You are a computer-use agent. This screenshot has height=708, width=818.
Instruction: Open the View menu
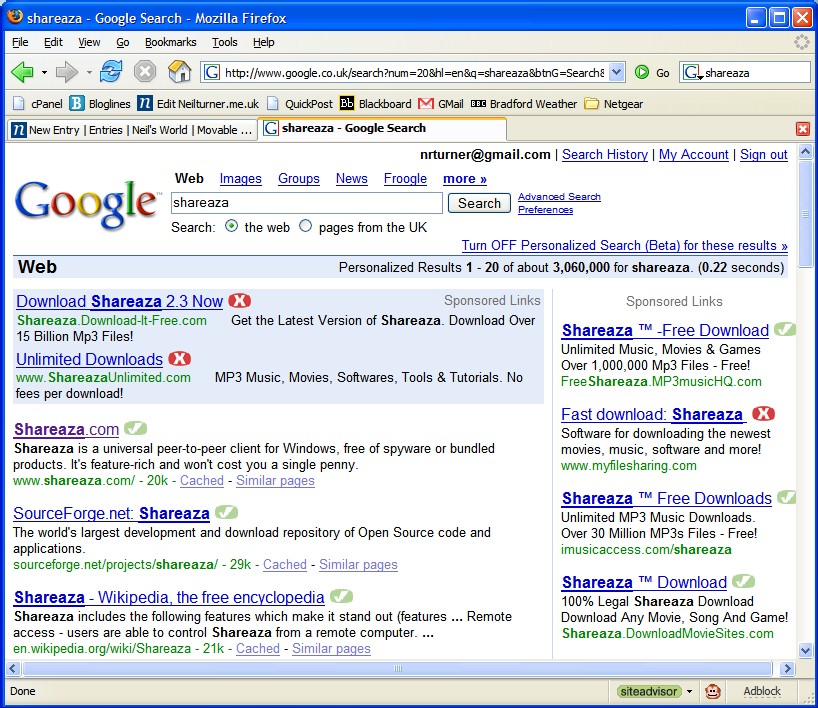click(x=89, y=42)
